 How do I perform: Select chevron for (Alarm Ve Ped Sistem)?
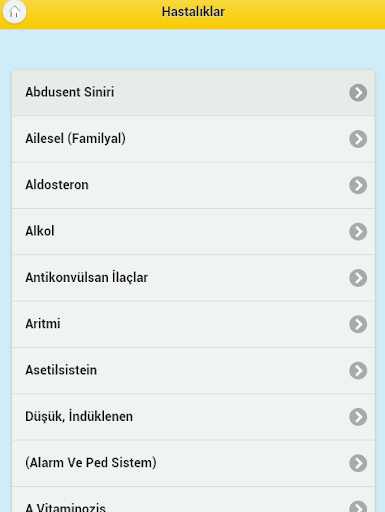(x=358, y=463)
